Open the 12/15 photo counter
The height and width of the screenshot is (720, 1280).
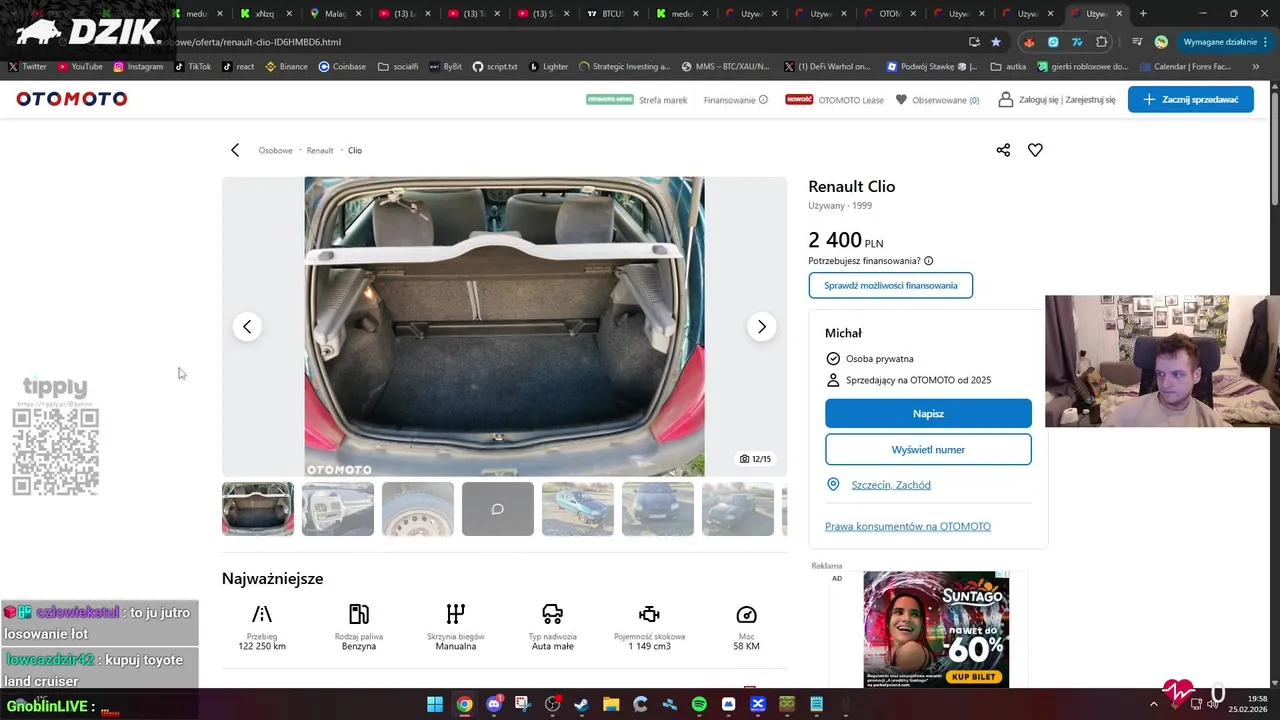(755, 459)
